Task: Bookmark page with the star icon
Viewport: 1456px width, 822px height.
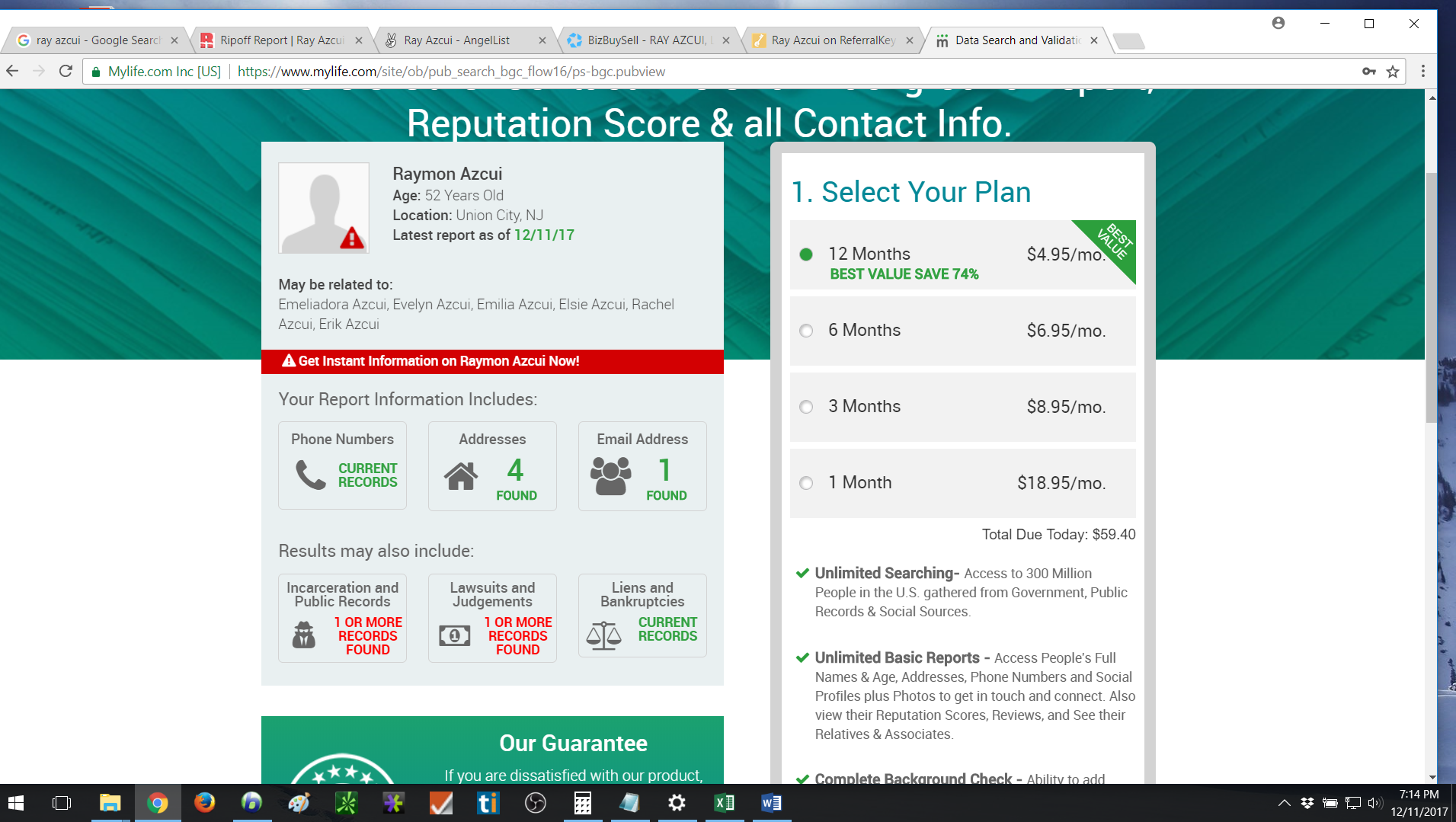Action: click(1393, 72)
